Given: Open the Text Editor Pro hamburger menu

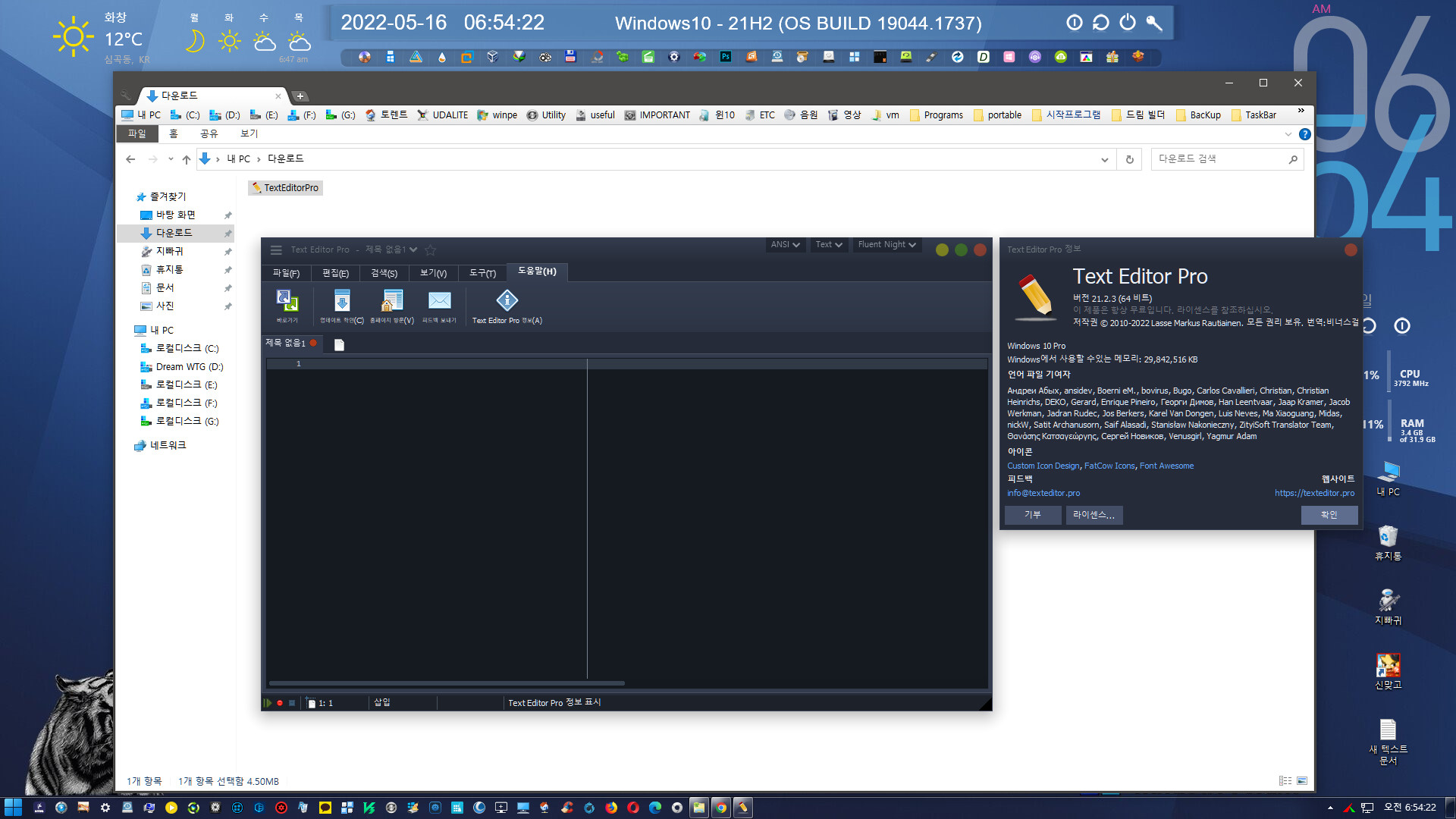Looking at the screenshot, I should point(276,249).
